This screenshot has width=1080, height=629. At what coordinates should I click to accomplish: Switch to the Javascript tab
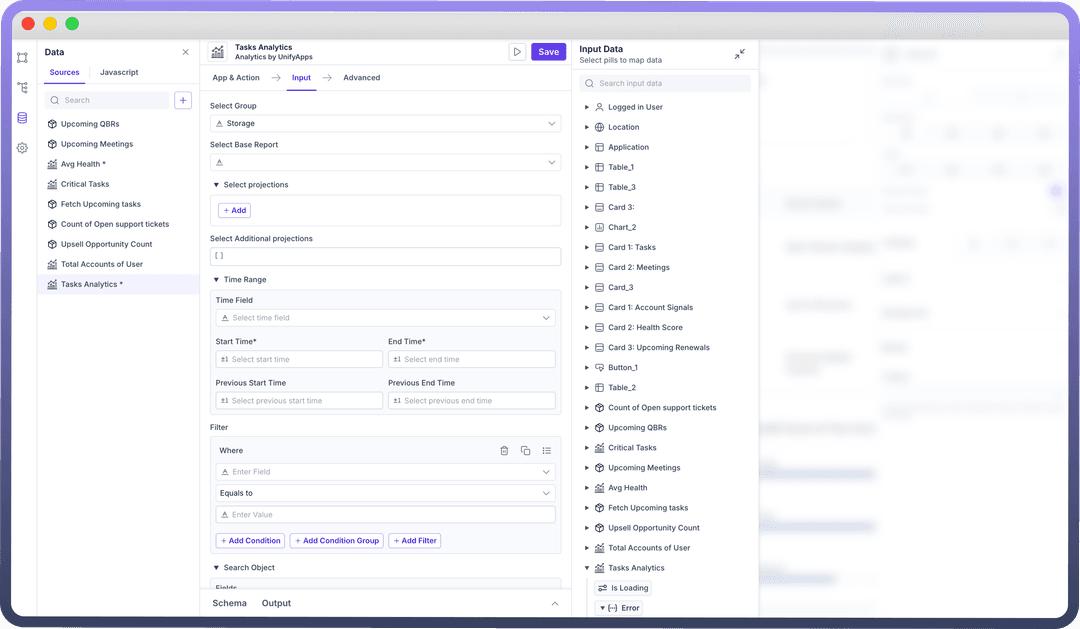pos(119,73)
